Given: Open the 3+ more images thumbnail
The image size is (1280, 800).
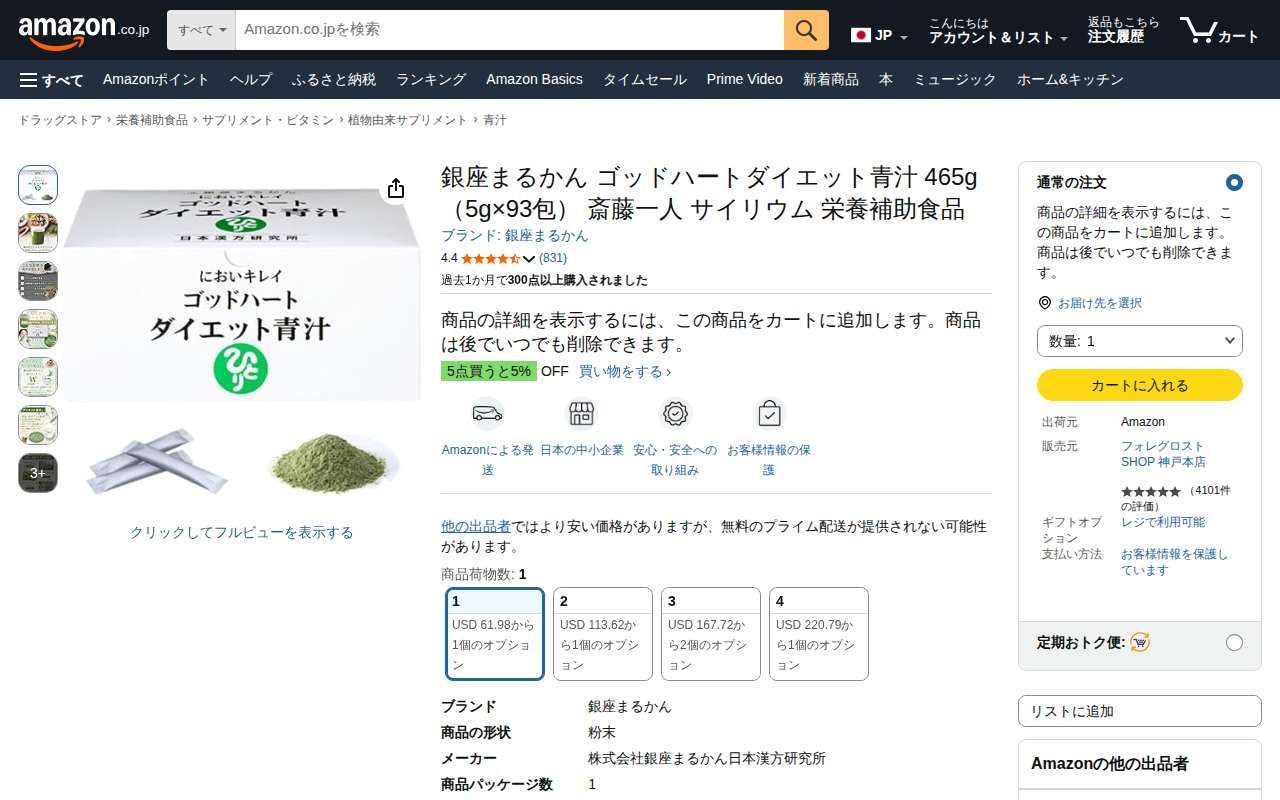Looking at the screenshot, I should 38,473.
